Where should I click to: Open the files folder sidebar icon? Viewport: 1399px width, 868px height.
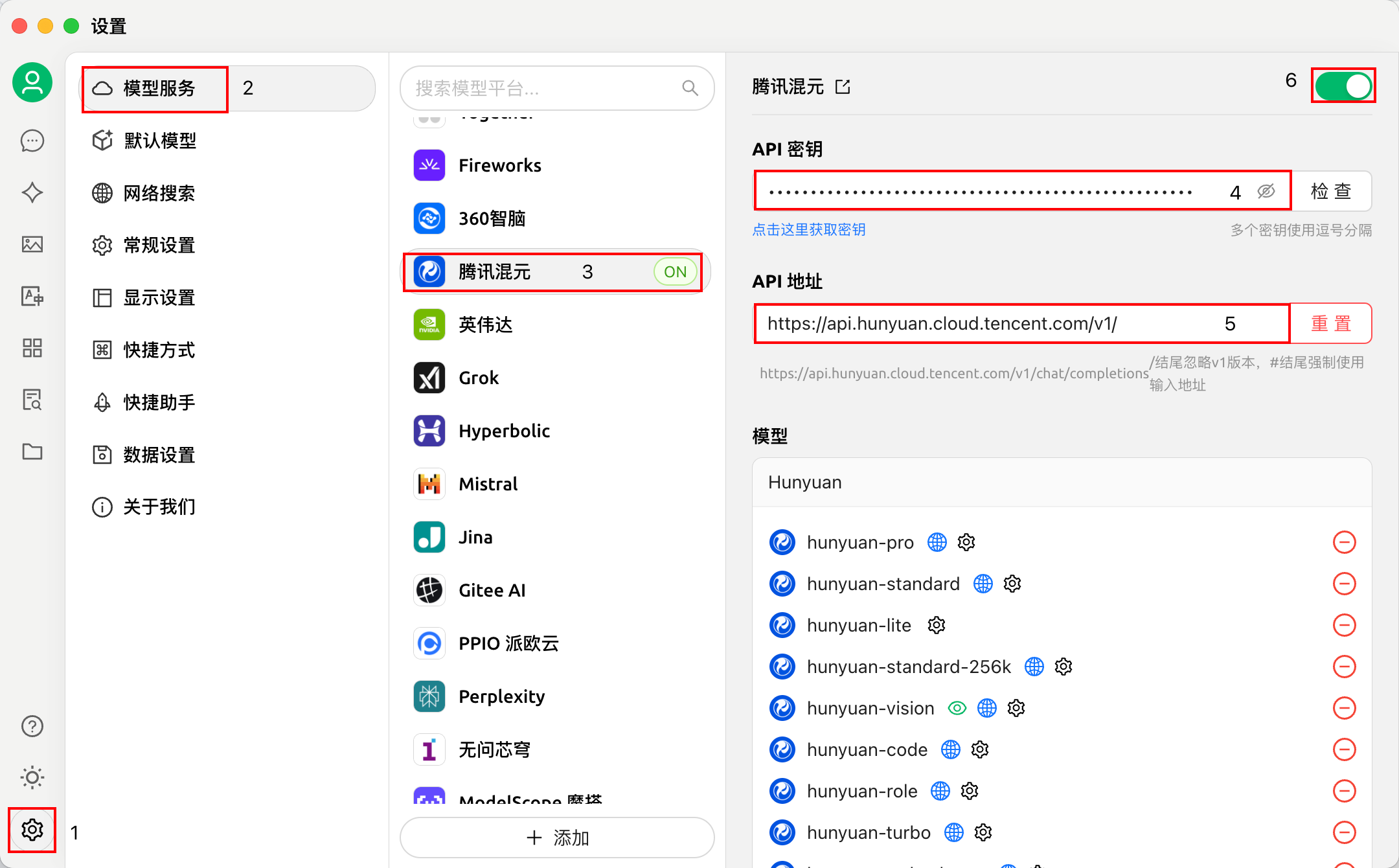[x=32, y=451]
